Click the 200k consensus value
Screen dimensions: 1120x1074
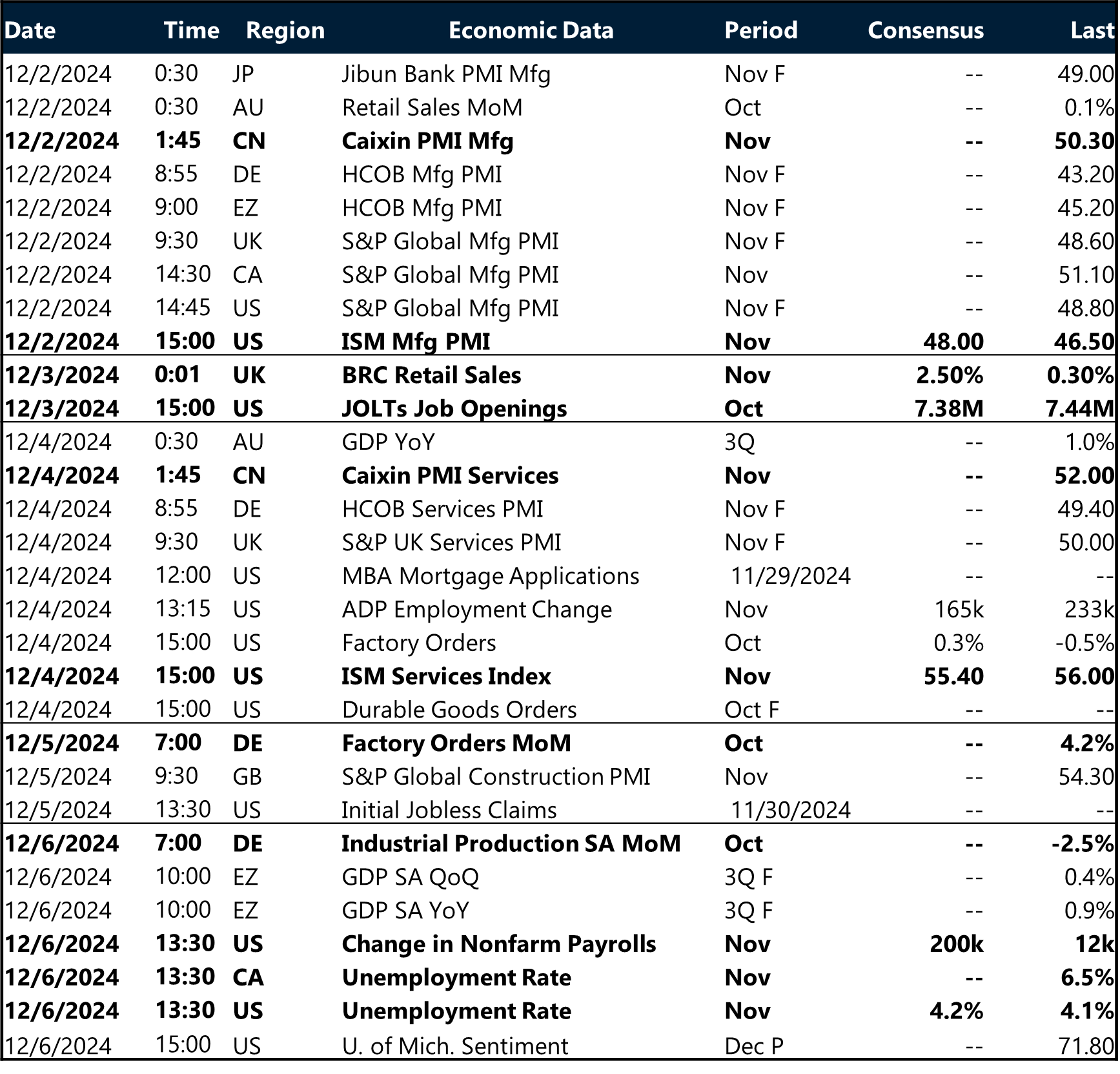pos(957,944)
